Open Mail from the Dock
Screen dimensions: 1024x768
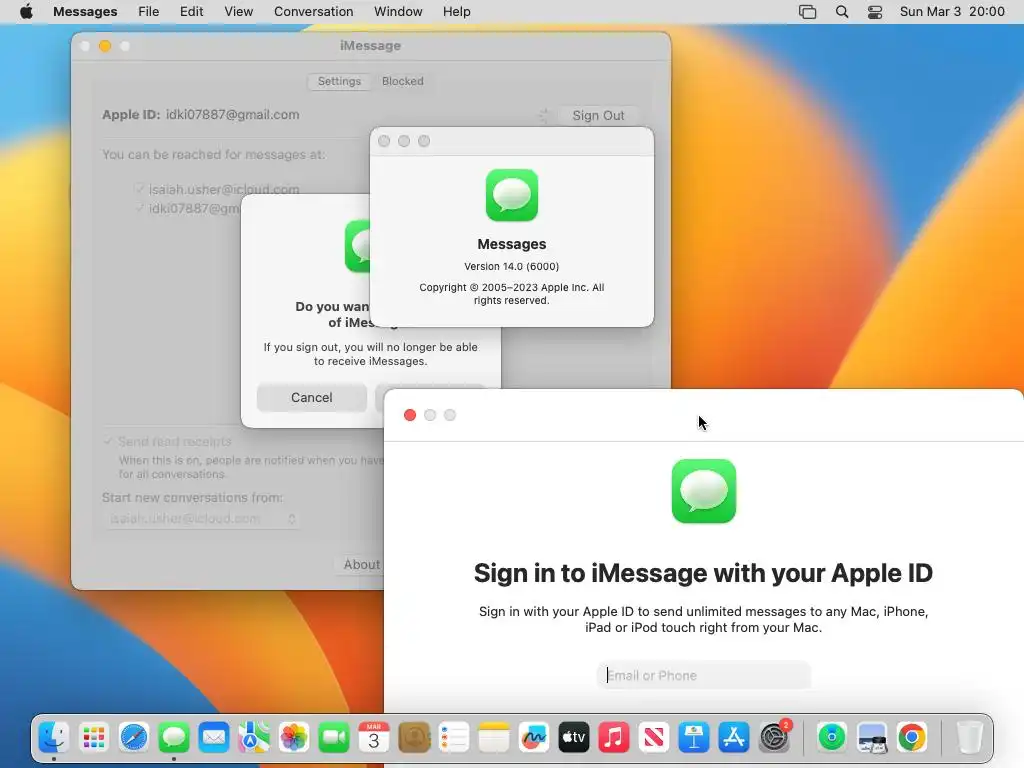(214, 737)
